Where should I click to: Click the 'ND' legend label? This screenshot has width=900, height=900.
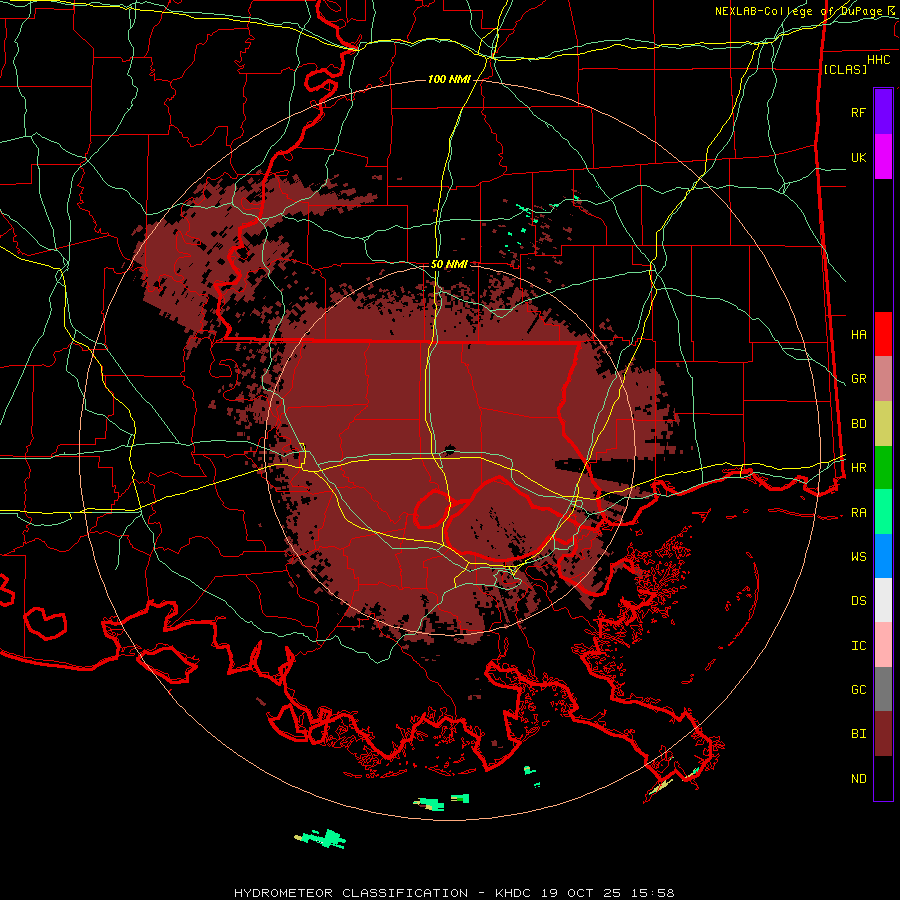[x=858, y=779]
